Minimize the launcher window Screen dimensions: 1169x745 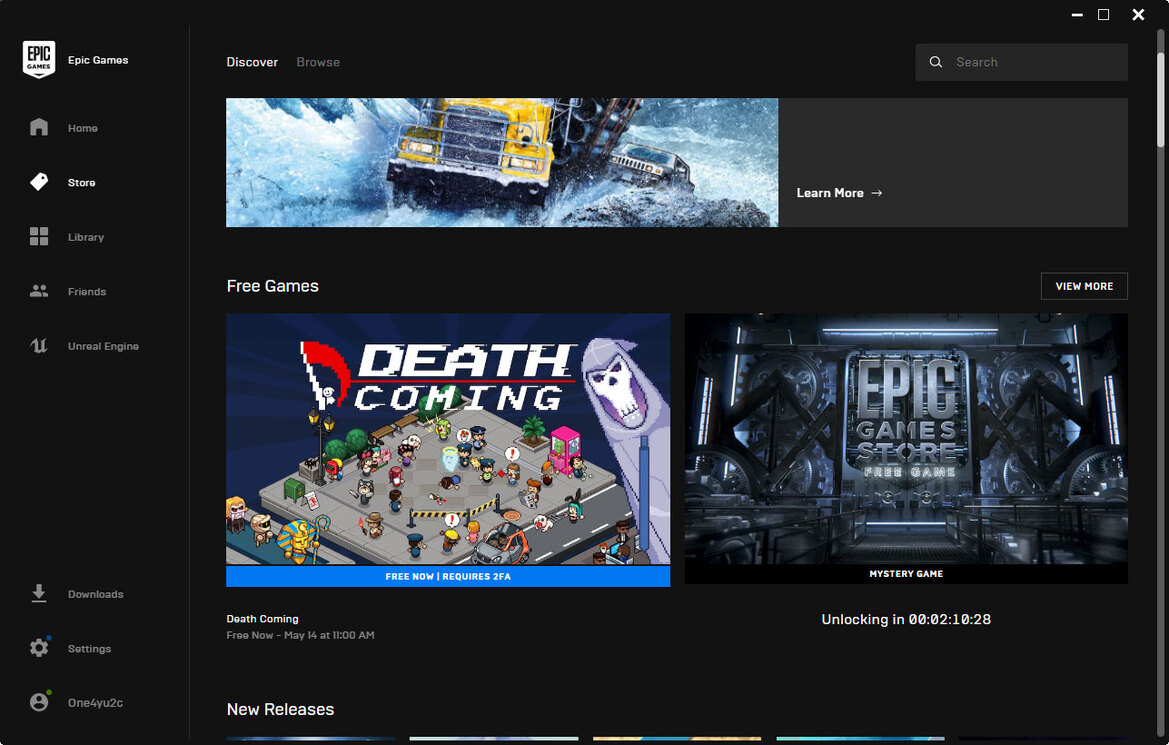[x=1077, y=15]
